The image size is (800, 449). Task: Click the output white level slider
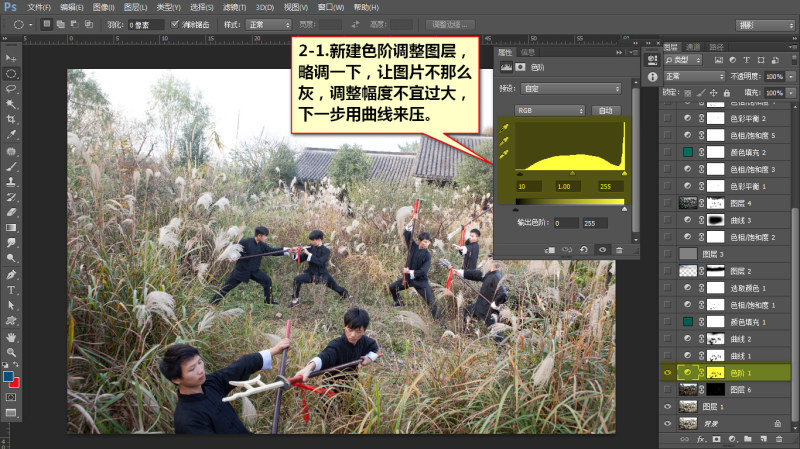[624, 209]
